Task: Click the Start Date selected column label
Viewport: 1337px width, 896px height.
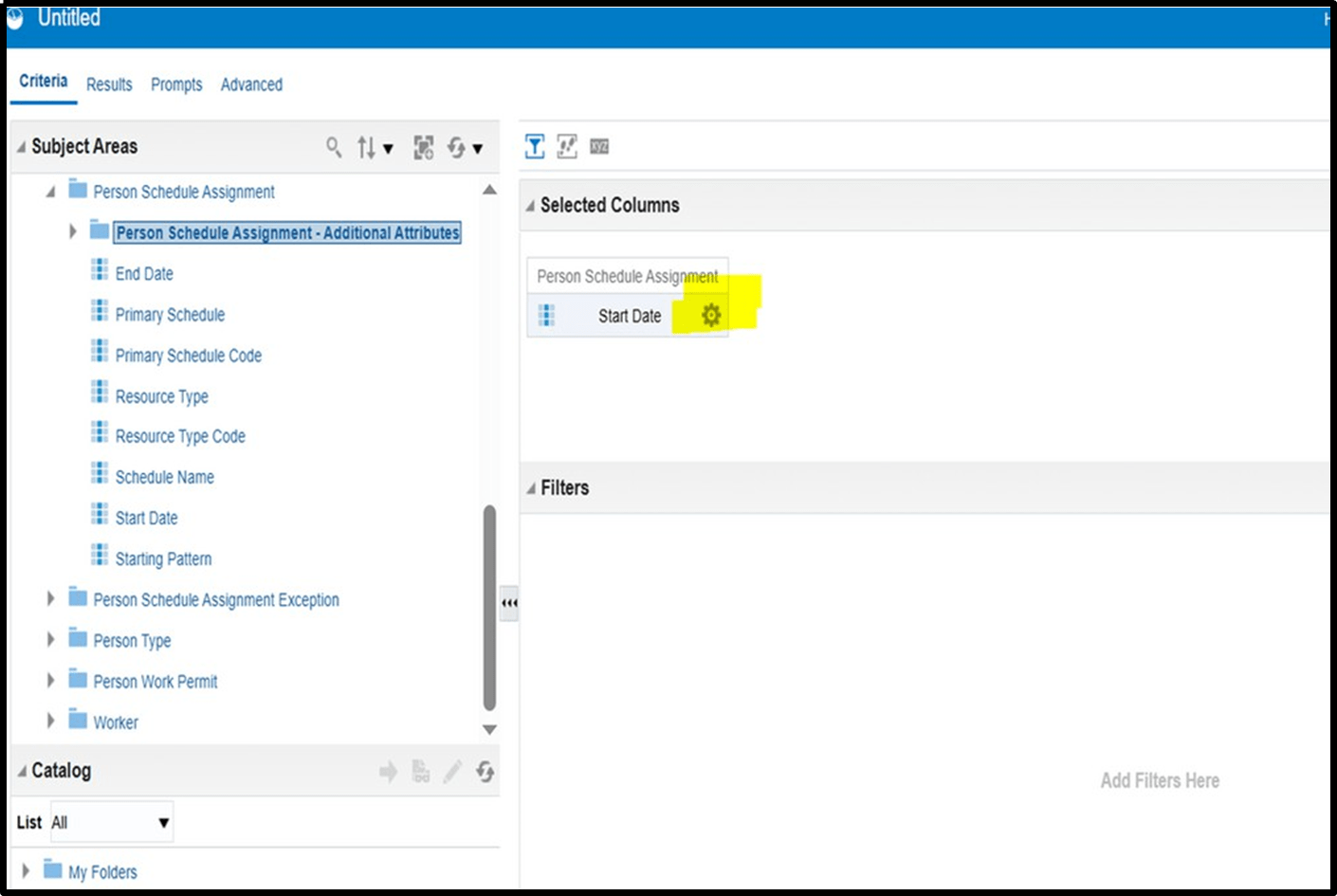Action: point(630,316)
